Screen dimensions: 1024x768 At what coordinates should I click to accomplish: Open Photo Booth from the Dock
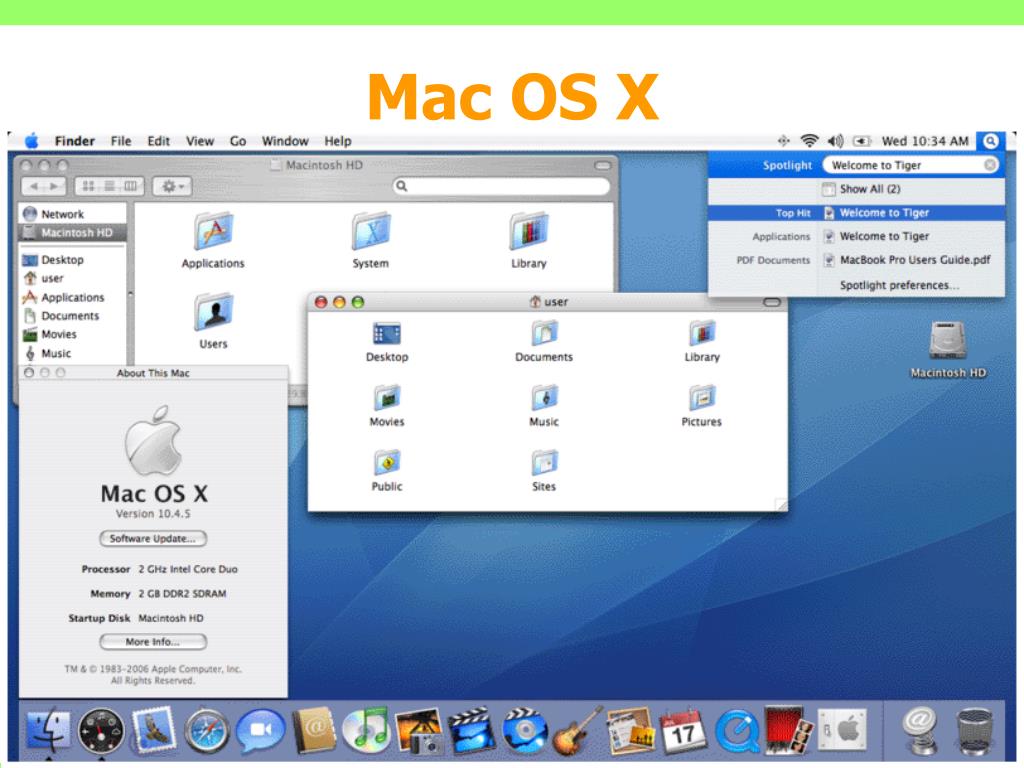(x=788, y=730)
